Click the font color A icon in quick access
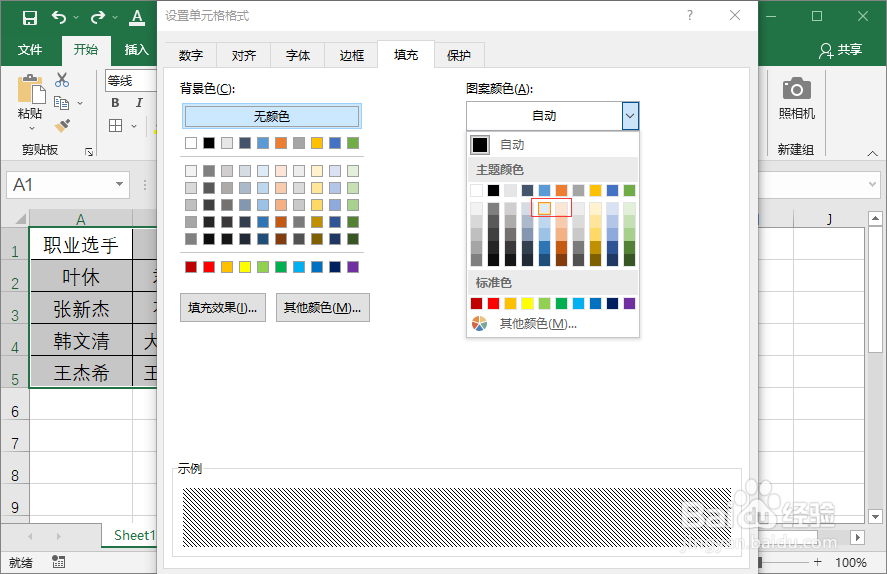 [137, 18]
